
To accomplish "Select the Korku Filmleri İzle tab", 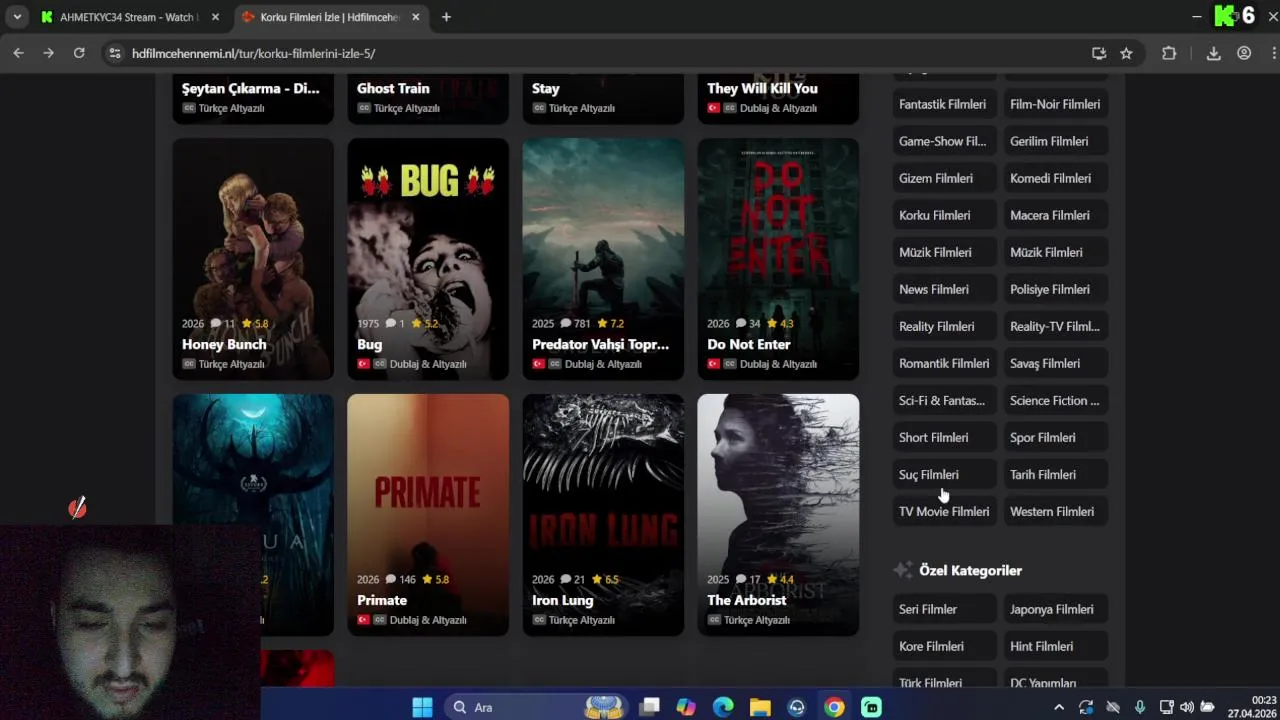I will click(331, 17).
